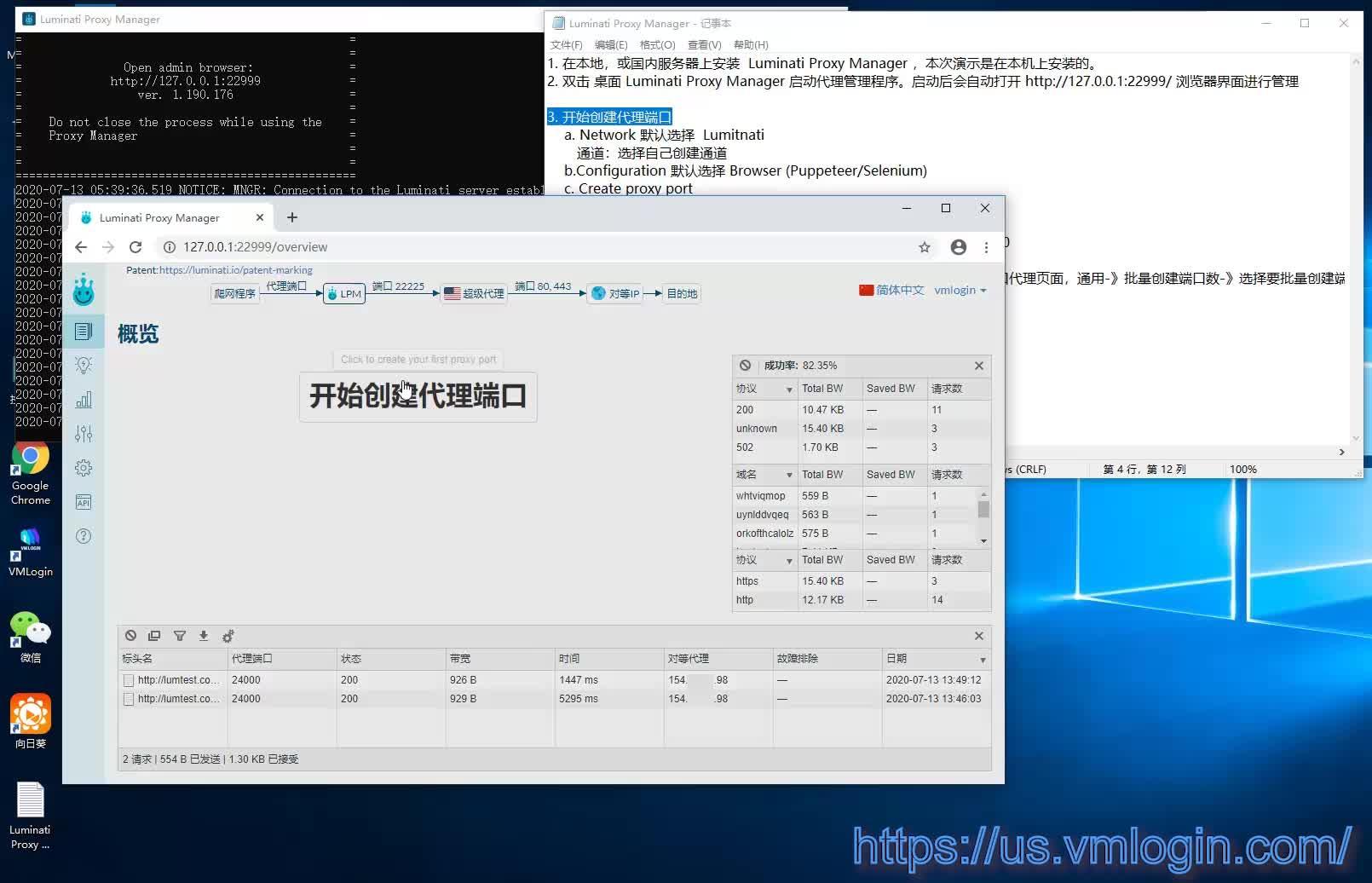
Task: Bookmark this page with the star icon
Action: 925,247
